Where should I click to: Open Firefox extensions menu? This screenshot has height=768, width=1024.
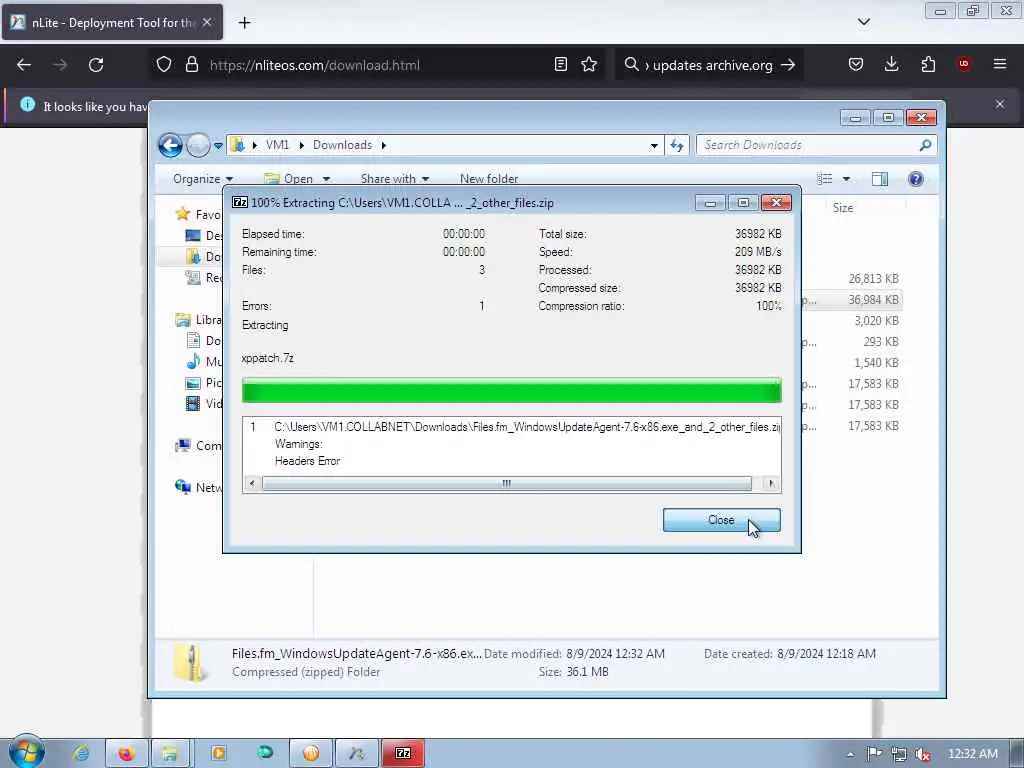(x=928, y=65)
